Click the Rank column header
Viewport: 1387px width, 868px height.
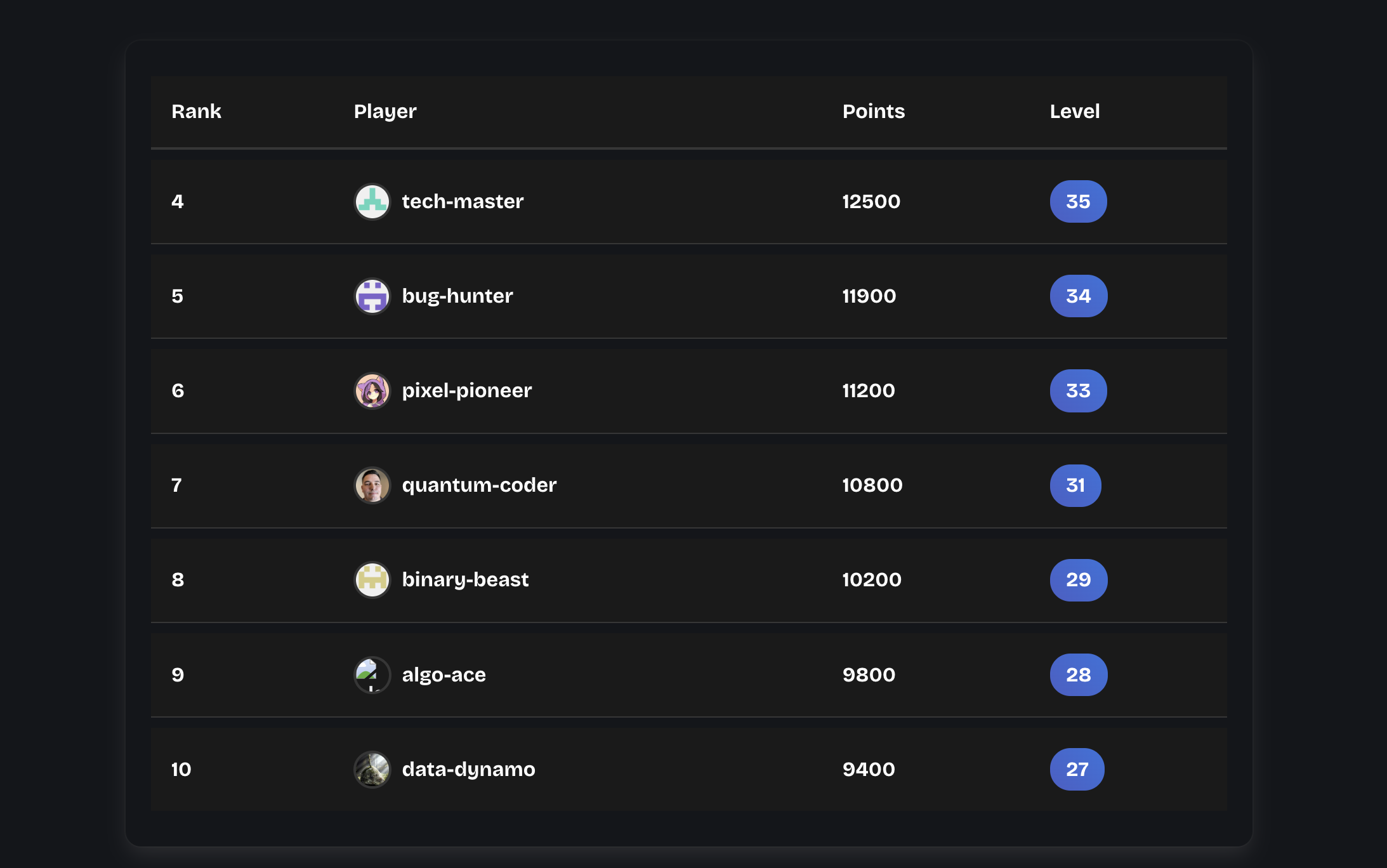(x=197, y=111)
